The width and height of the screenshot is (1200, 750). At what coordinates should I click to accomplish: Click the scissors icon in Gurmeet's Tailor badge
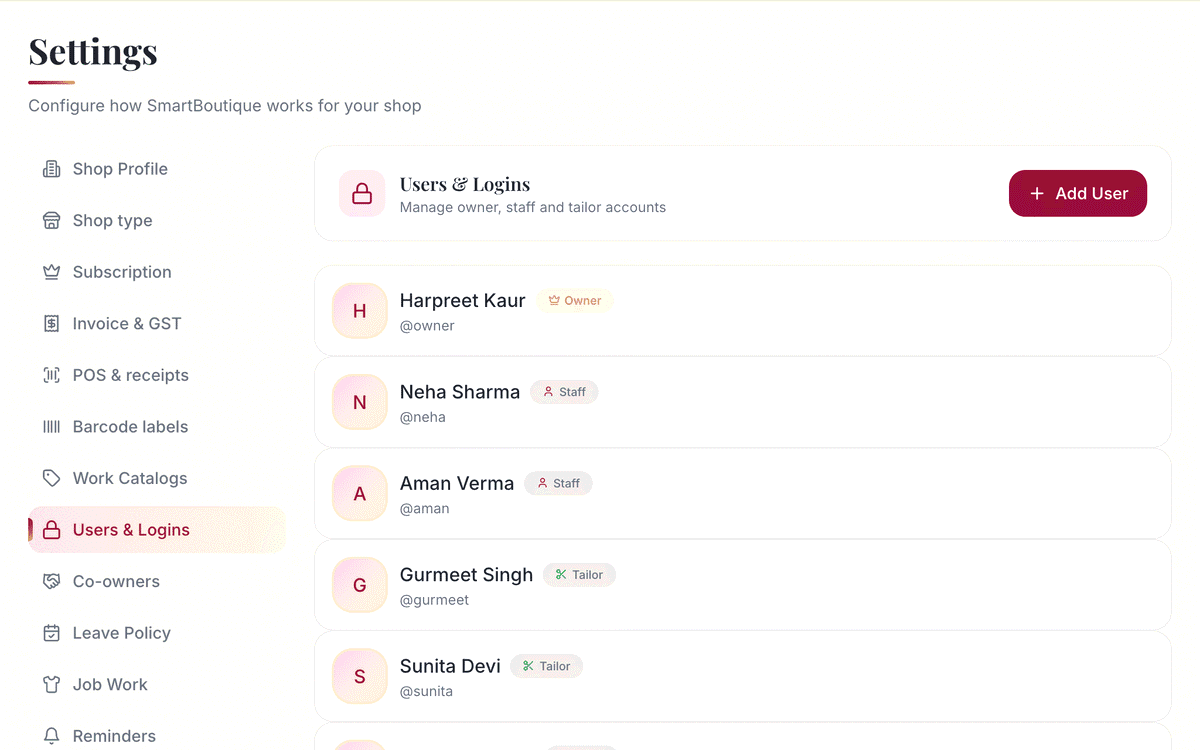(561, 575)
